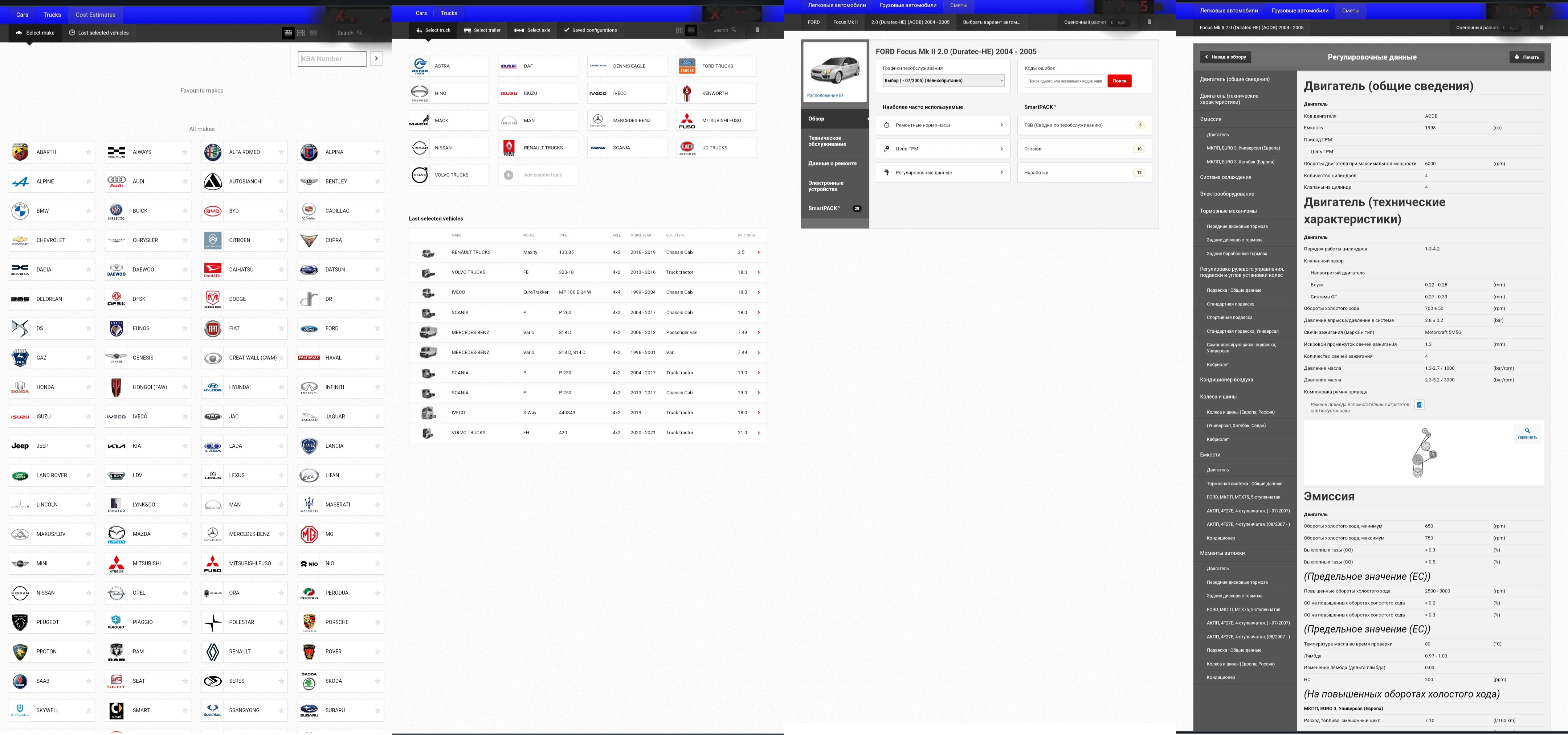
Task: Click the Ferrari-style Ford oval logo in Cars grid
Action: (x=309, y=329)
